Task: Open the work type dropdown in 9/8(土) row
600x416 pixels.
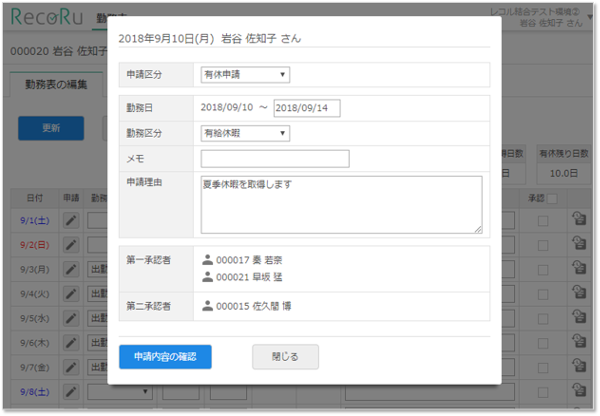Action: 120,392
